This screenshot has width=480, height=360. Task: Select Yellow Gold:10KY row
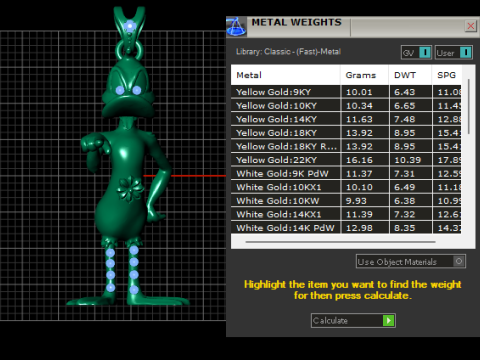(346, 105)
